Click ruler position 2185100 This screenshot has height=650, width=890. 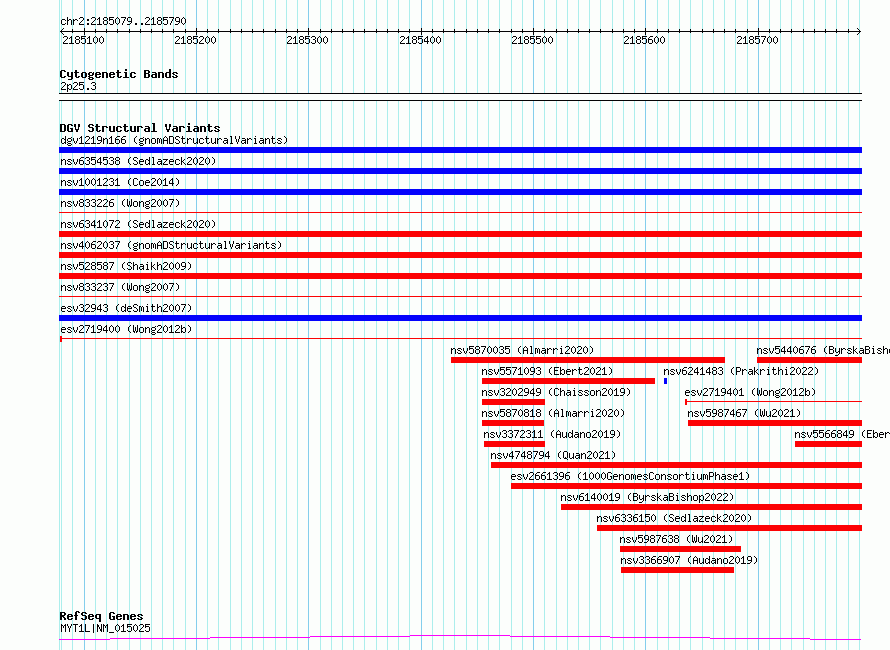coord(83,40)
